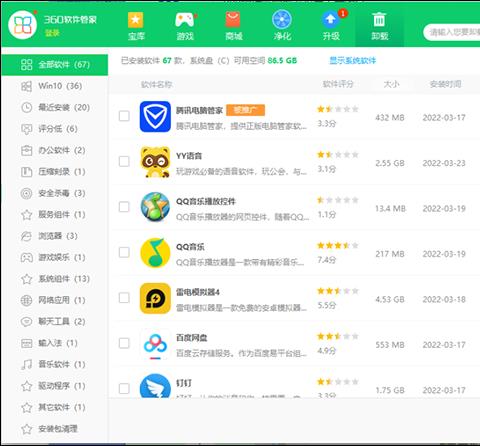Click the 钉钉 wing icon
This screenshot has width=480, height=446.
click(155, 386)
